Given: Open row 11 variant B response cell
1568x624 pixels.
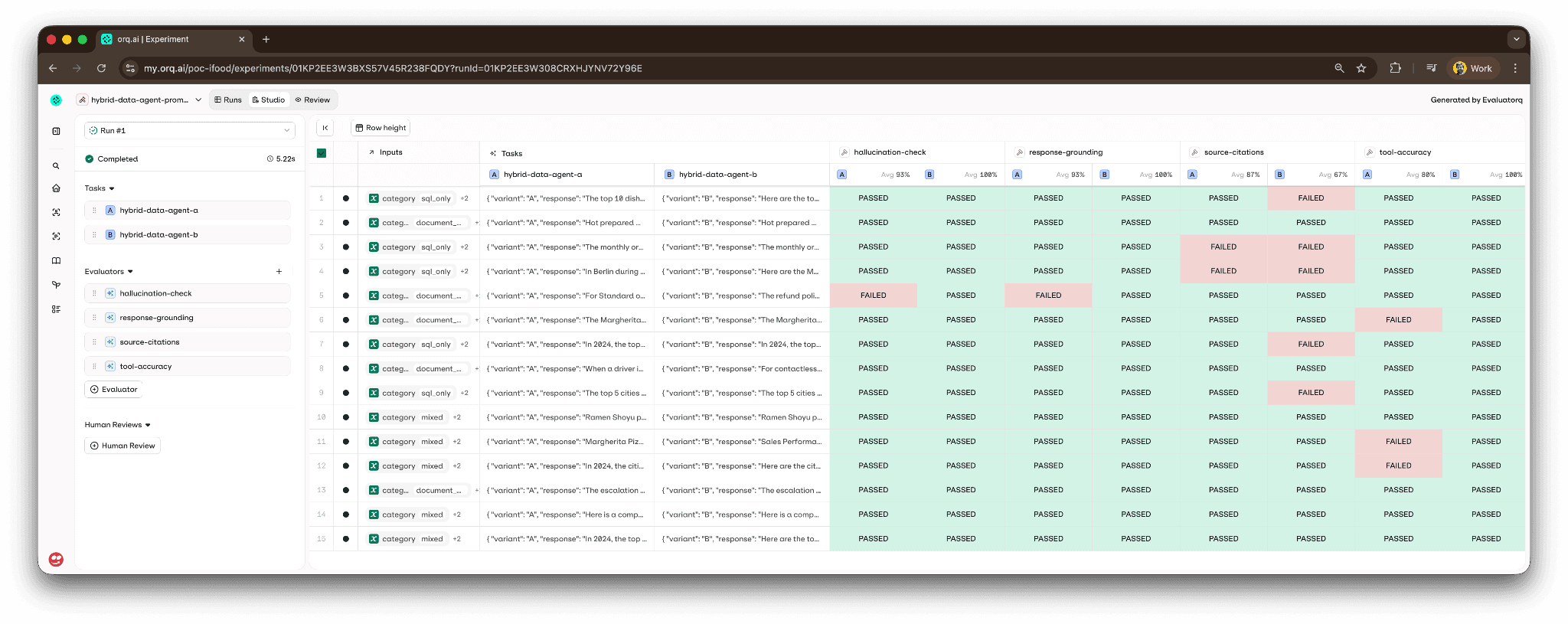Looking at the screenshot, I should coord(742,442).
